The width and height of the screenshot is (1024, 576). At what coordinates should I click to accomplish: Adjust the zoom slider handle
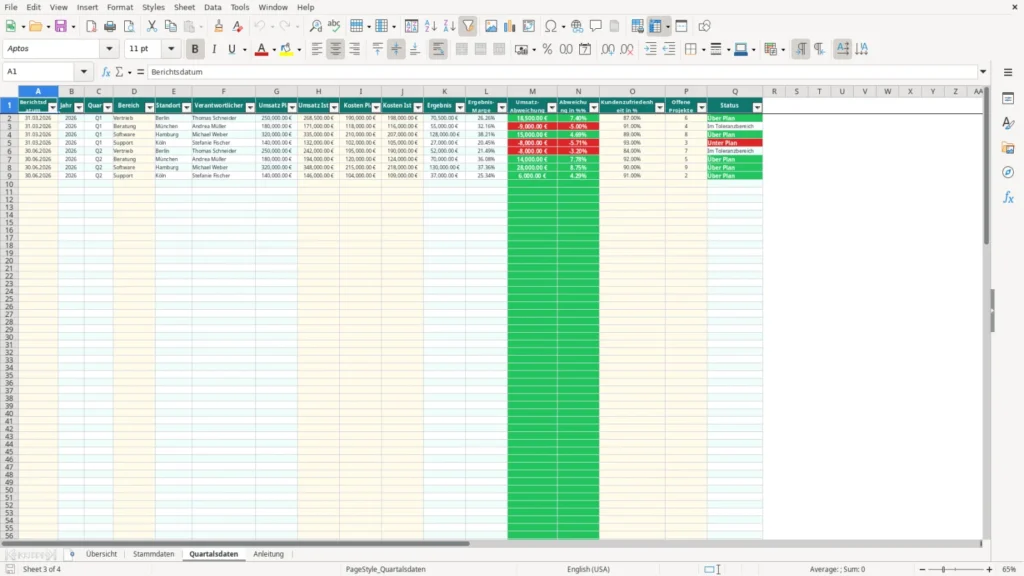click(x=943, y=569)
